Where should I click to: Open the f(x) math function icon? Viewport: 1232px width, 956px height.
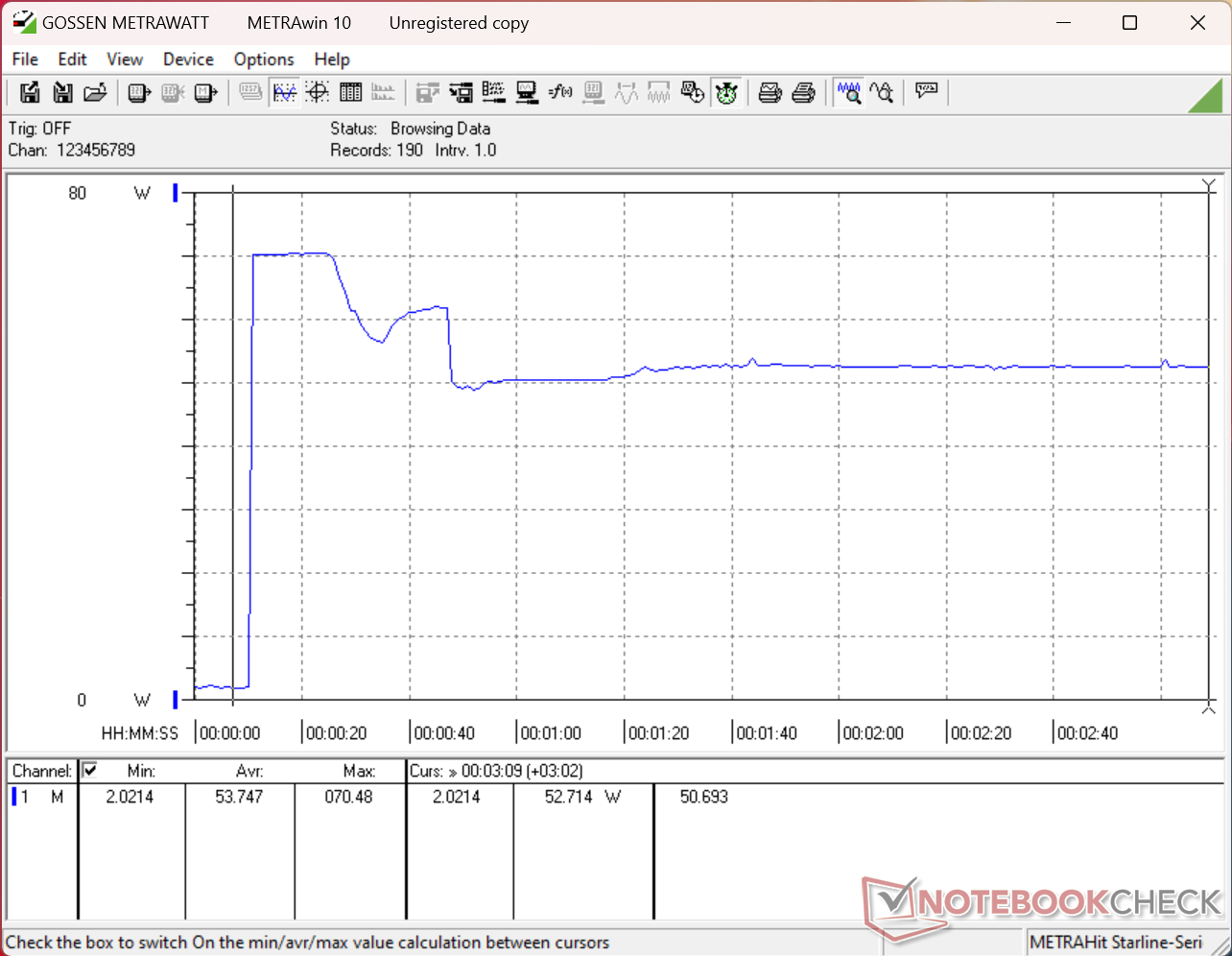pyautogui.click(x=560, y=92)
